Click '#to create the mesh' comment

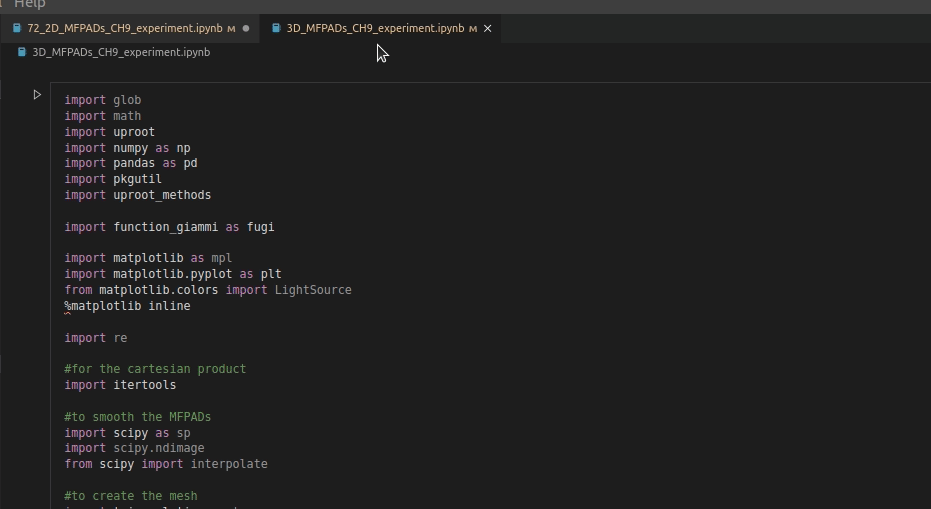(x=131, y=496)
